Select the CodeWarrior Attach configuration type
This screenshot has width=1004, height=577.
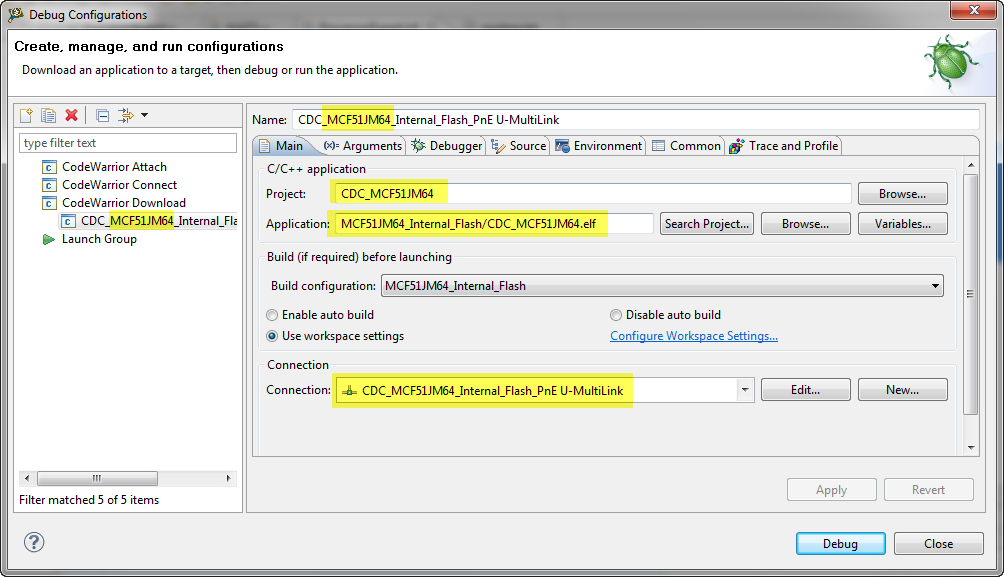(x=114, y=167)
